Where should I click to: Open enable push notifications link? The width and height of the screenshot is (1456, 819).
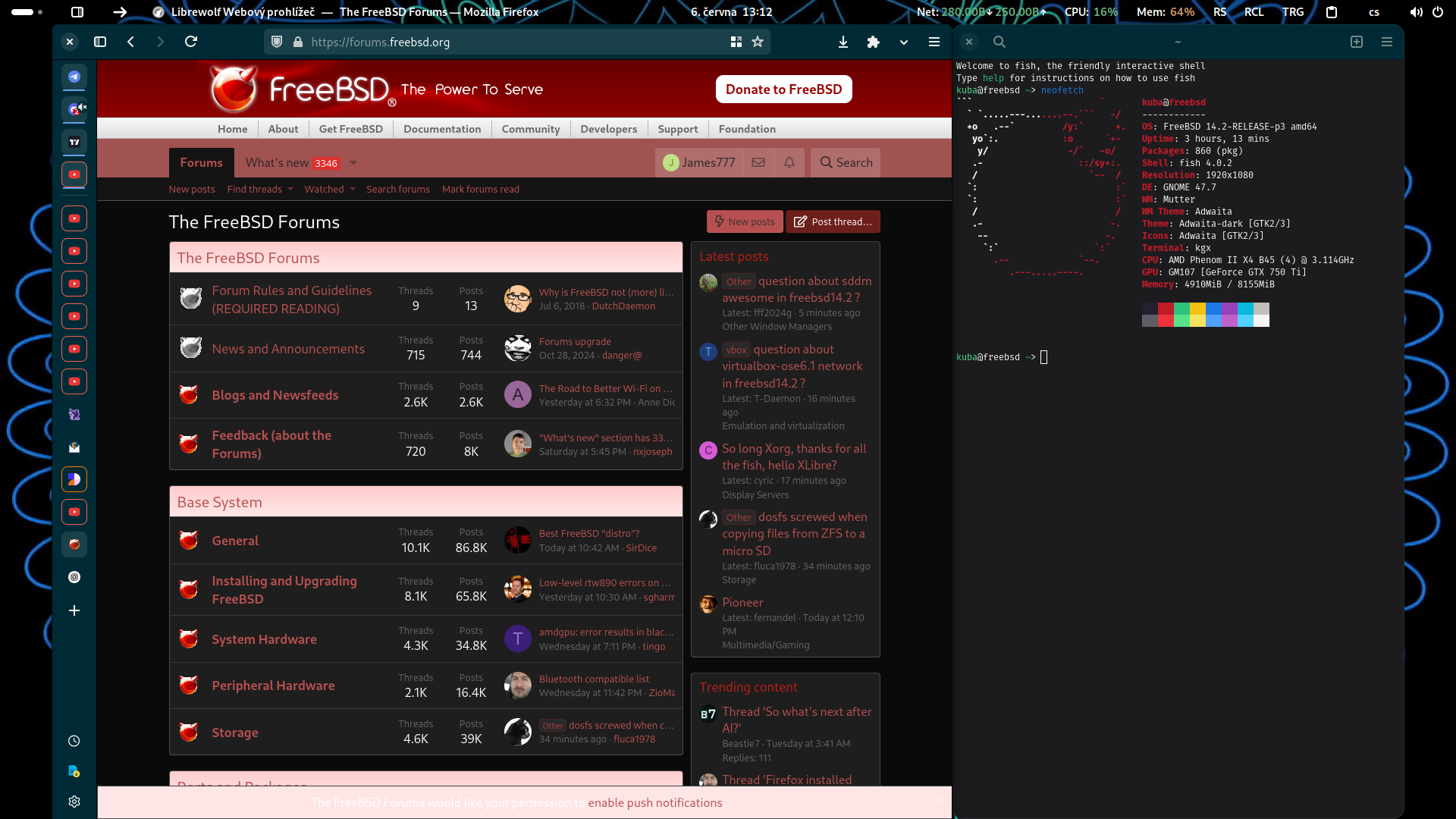pos(654,802)
